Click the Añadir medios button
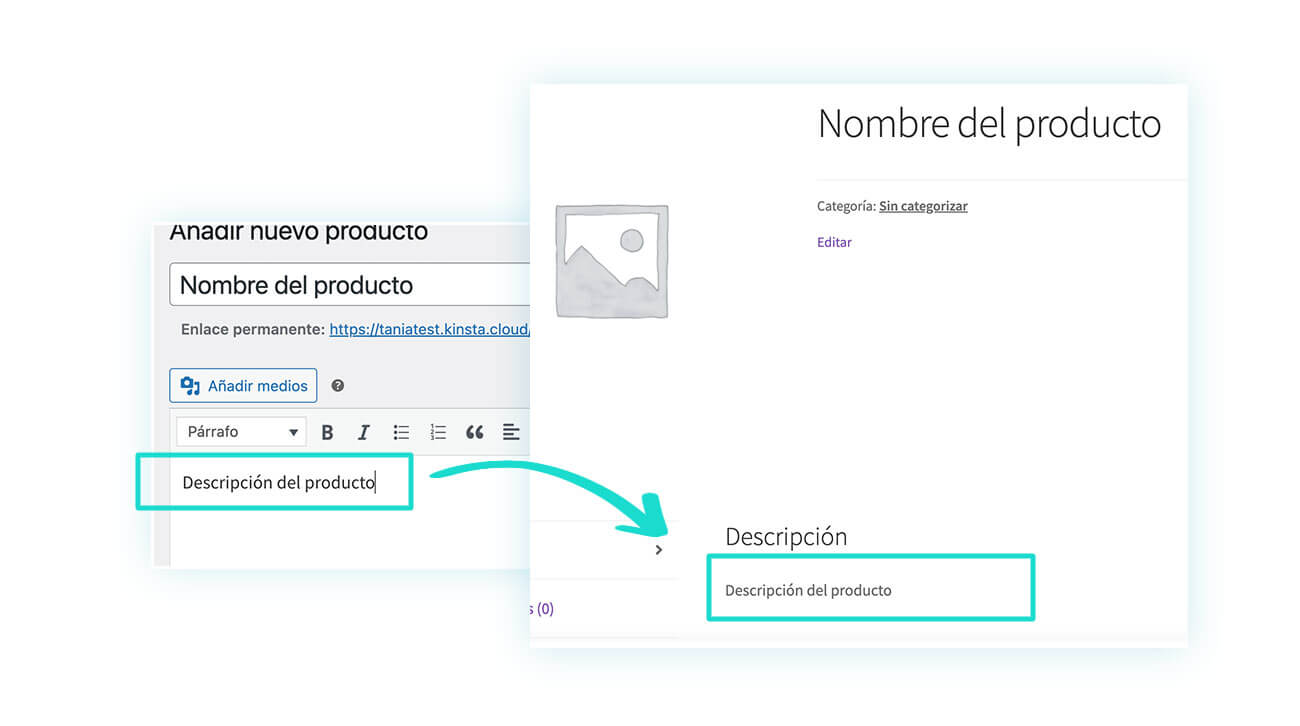Screen dimensions: 1300x726 [243, 386]
